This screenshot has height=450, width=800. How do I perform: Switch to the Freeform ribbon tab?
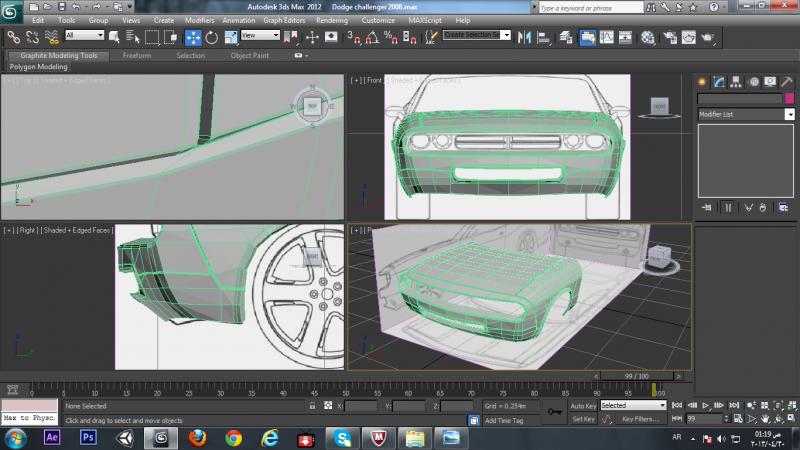click(137, 56)
